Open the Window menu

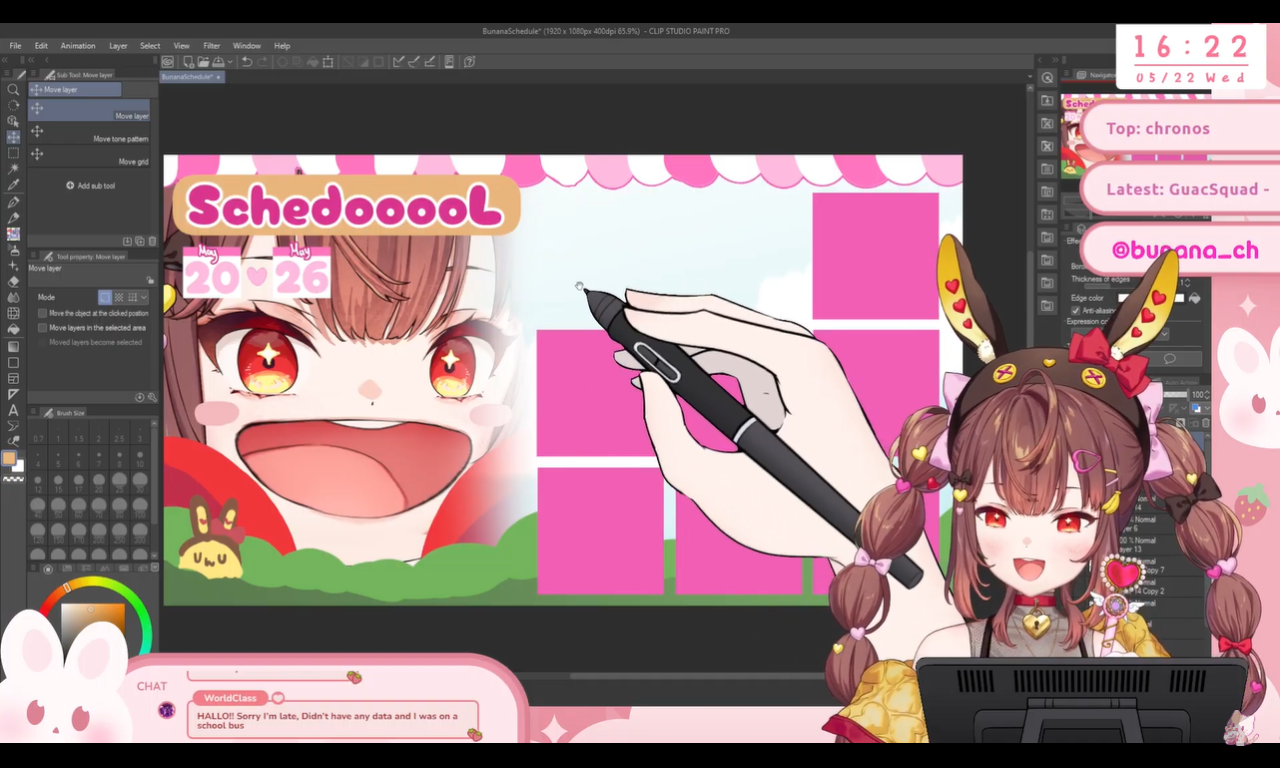click(247, 46)
